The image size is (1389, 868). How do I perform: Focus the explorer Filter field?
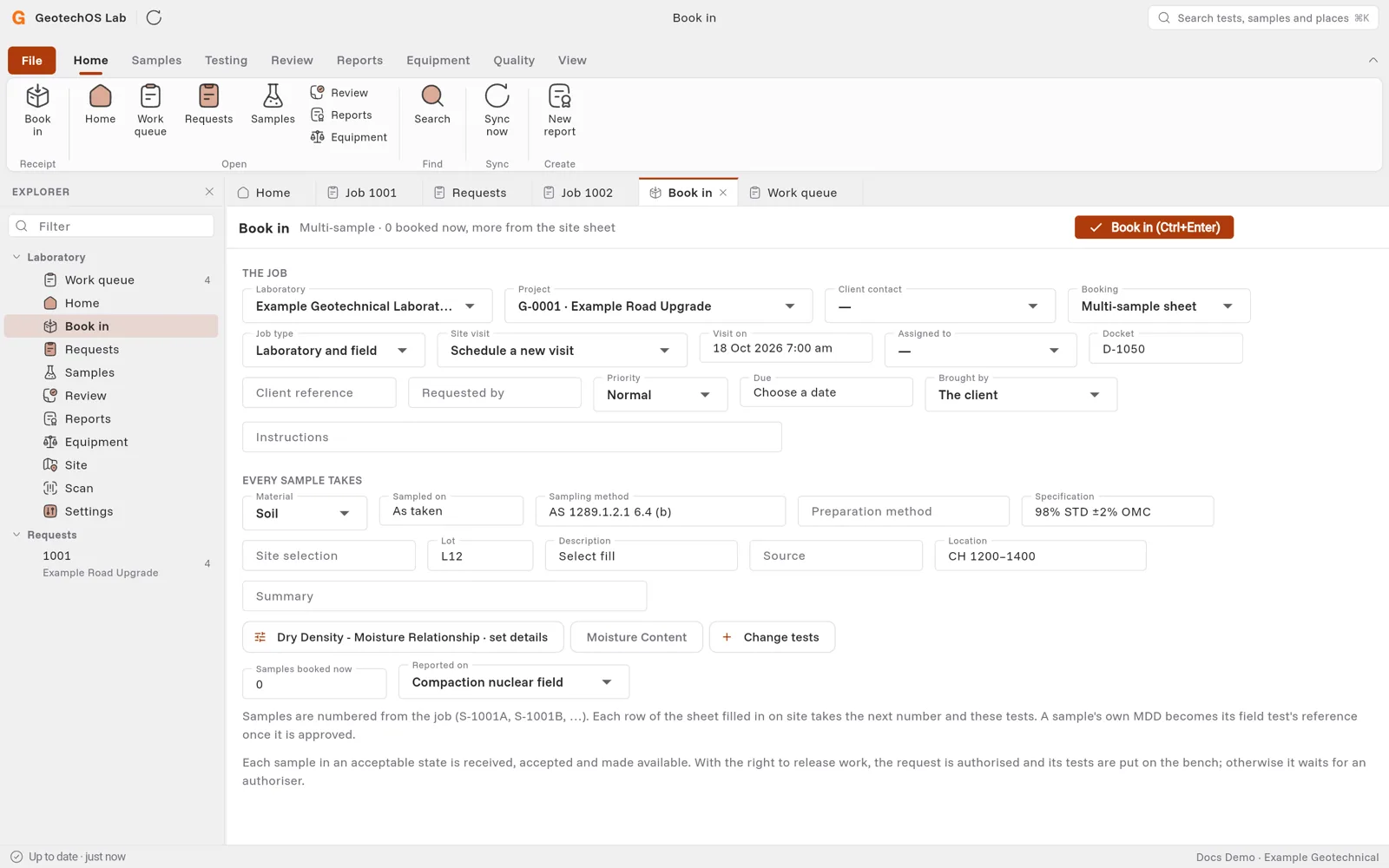pos(111,227)
